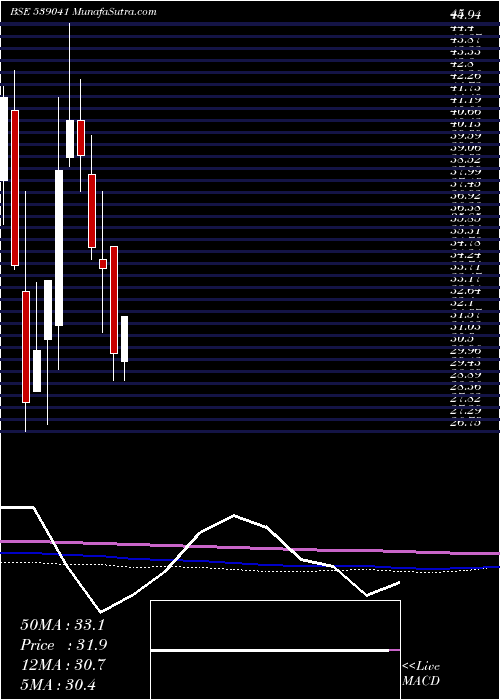
Task: Click the tallest white candlestick body
Action: [59, 248]
